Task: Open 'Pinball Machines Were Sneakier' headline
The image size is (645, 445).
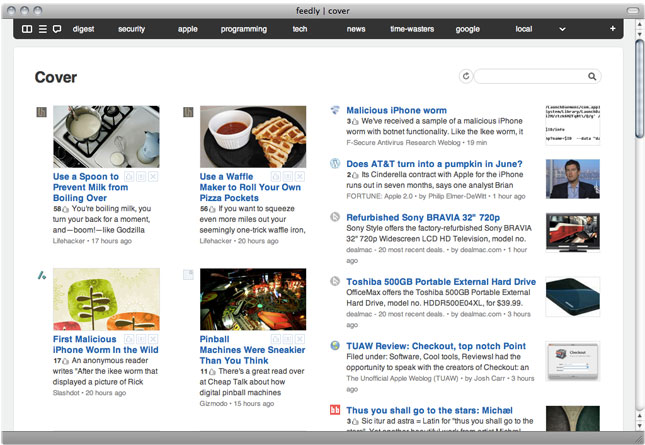Action: [252, 350]
